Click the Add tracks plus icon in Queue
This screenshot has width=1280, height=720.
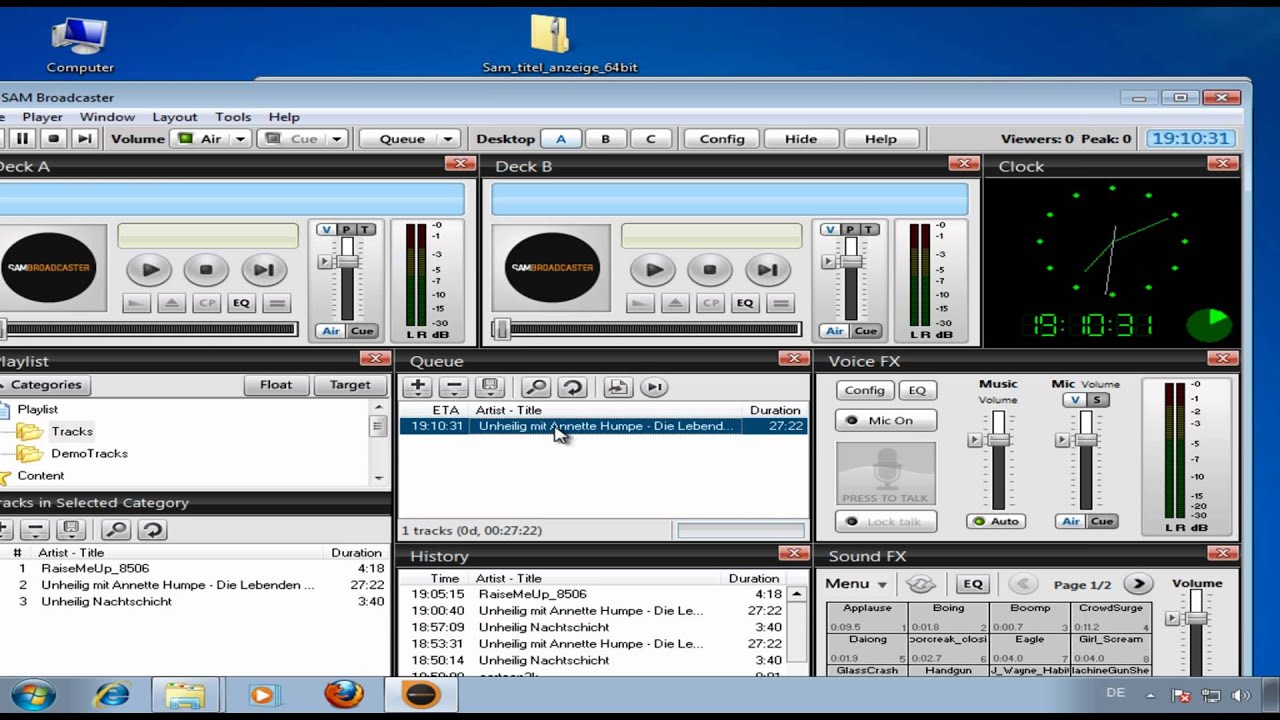point(418,387)
